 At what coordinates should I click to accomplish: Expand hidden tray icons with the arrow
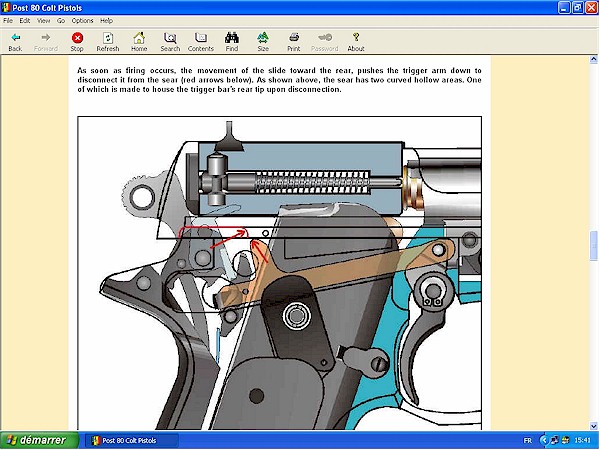coord(543,441)
